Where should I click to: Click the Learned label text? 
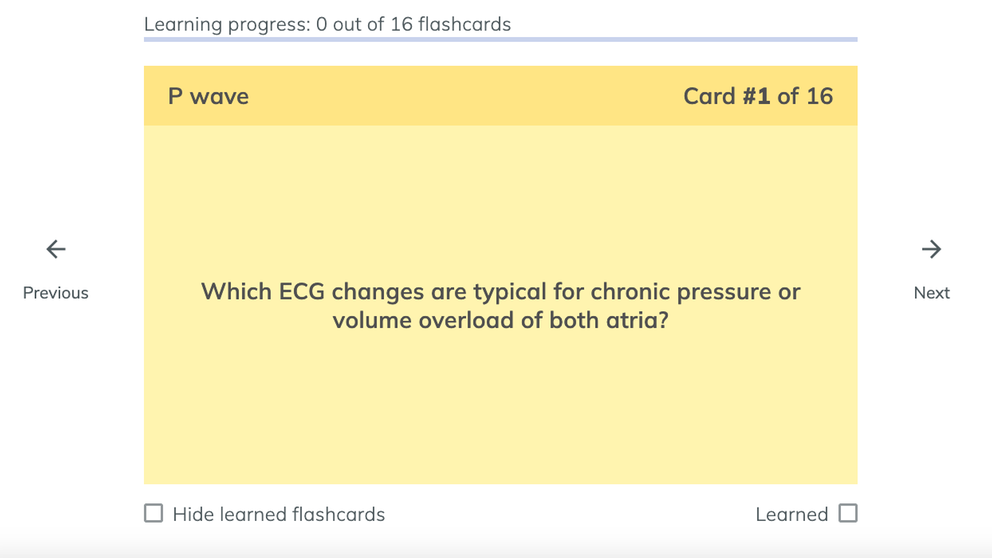tap(791, 514)
